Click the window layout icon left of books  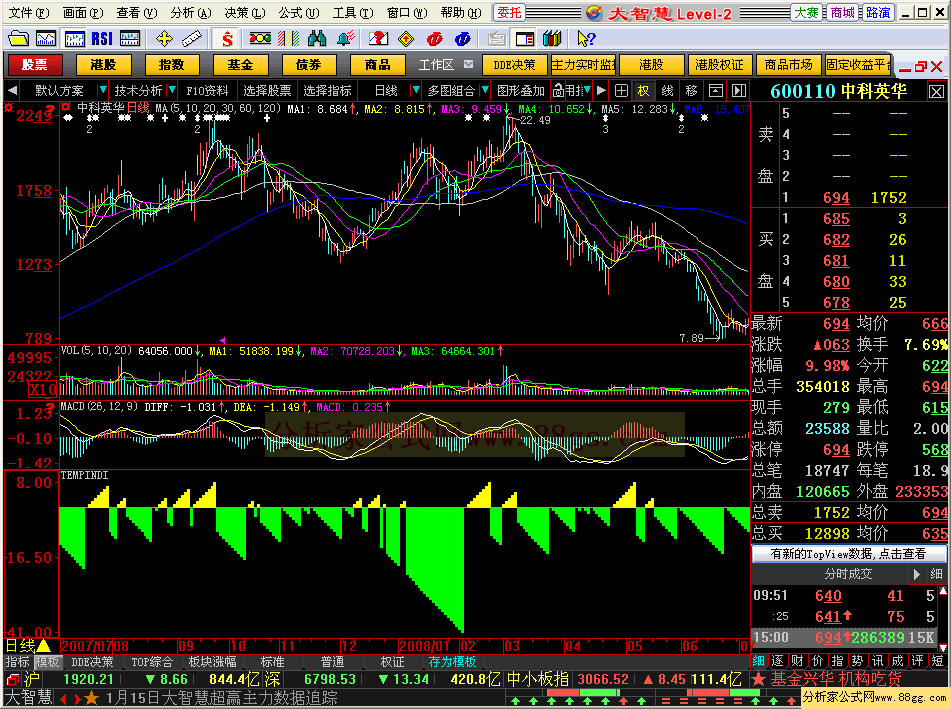(525, 39)
